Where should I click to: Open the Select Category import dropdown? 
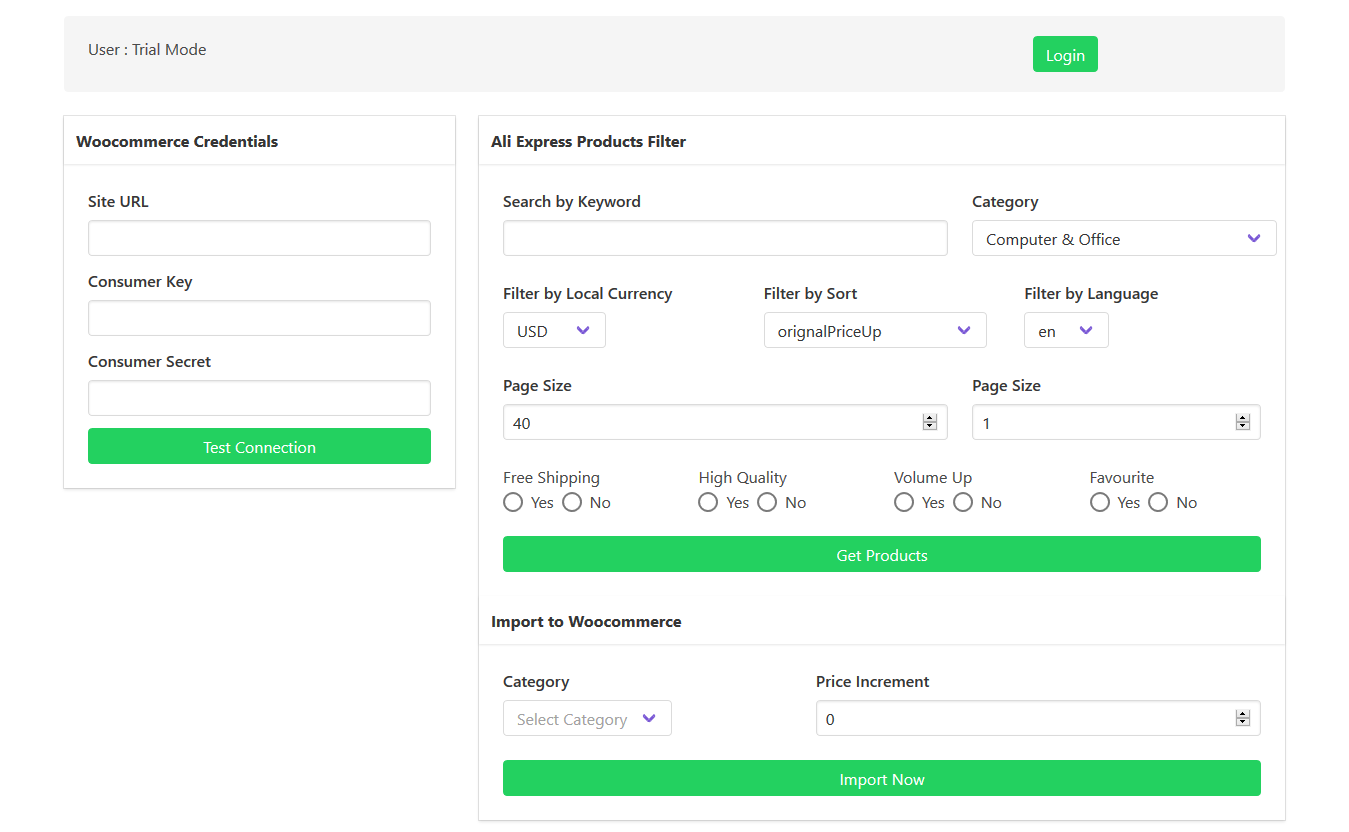point(587,718)
